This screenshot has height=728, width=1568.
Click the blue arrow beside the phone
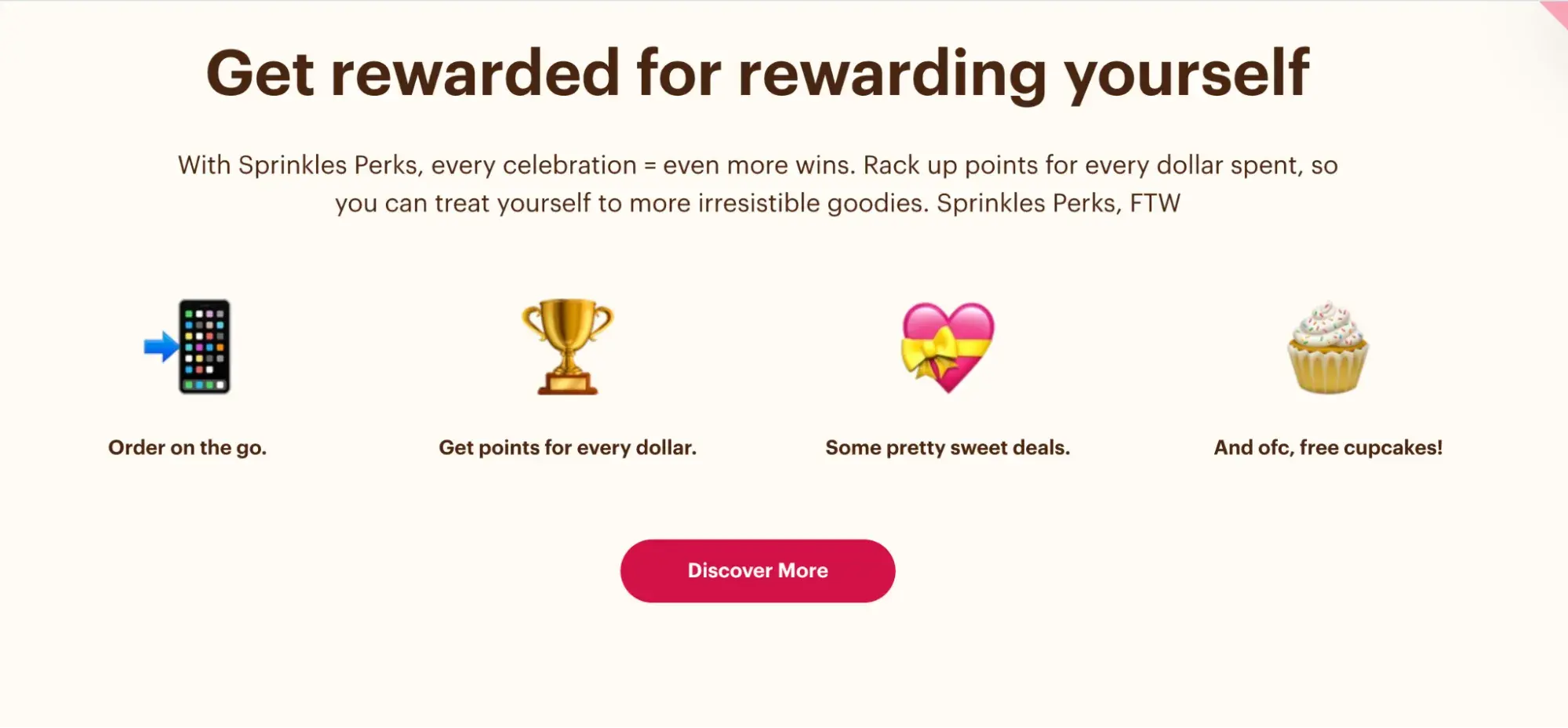coord(161,346)
